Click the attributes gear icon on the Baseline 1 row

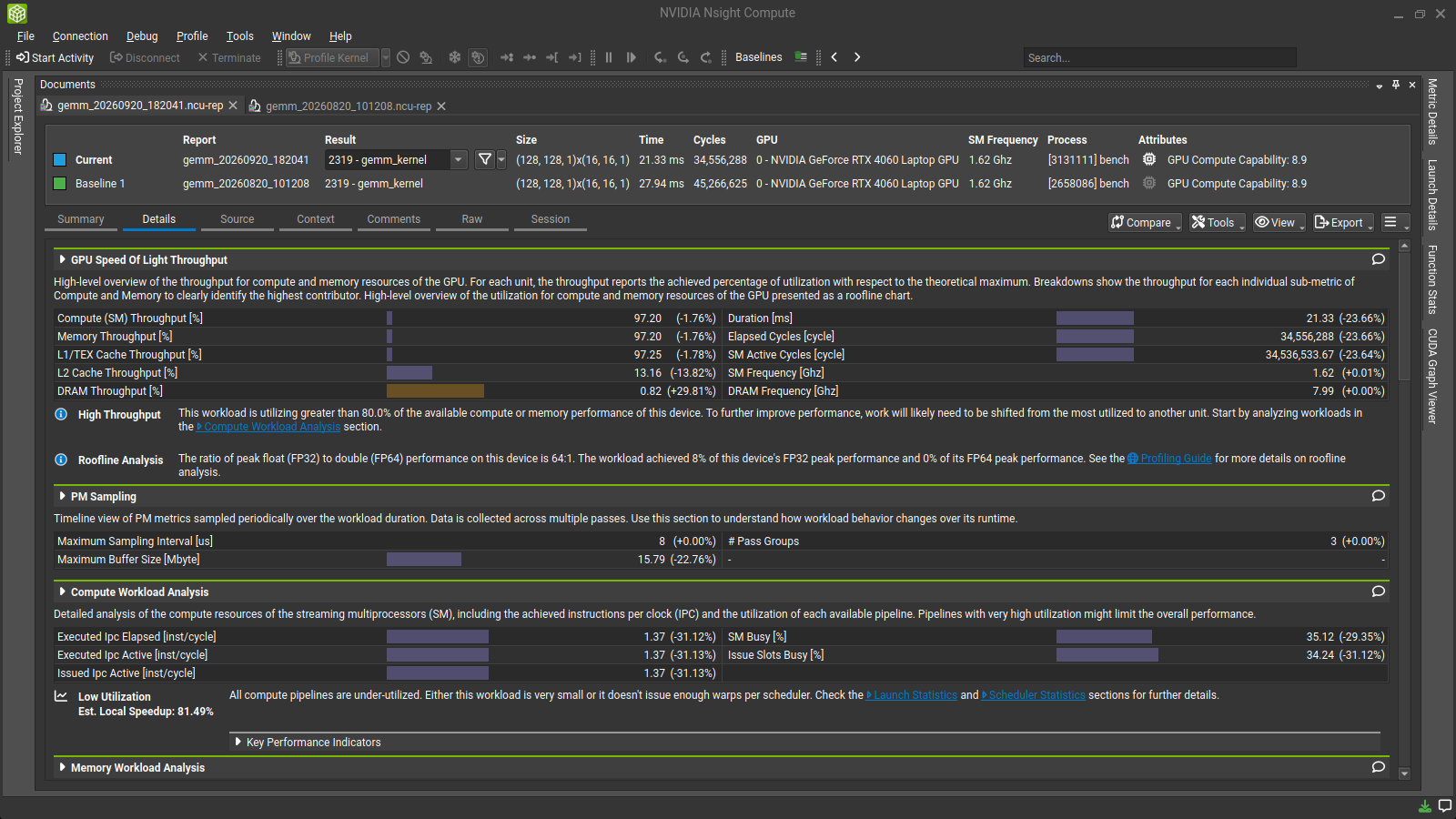1149,183
